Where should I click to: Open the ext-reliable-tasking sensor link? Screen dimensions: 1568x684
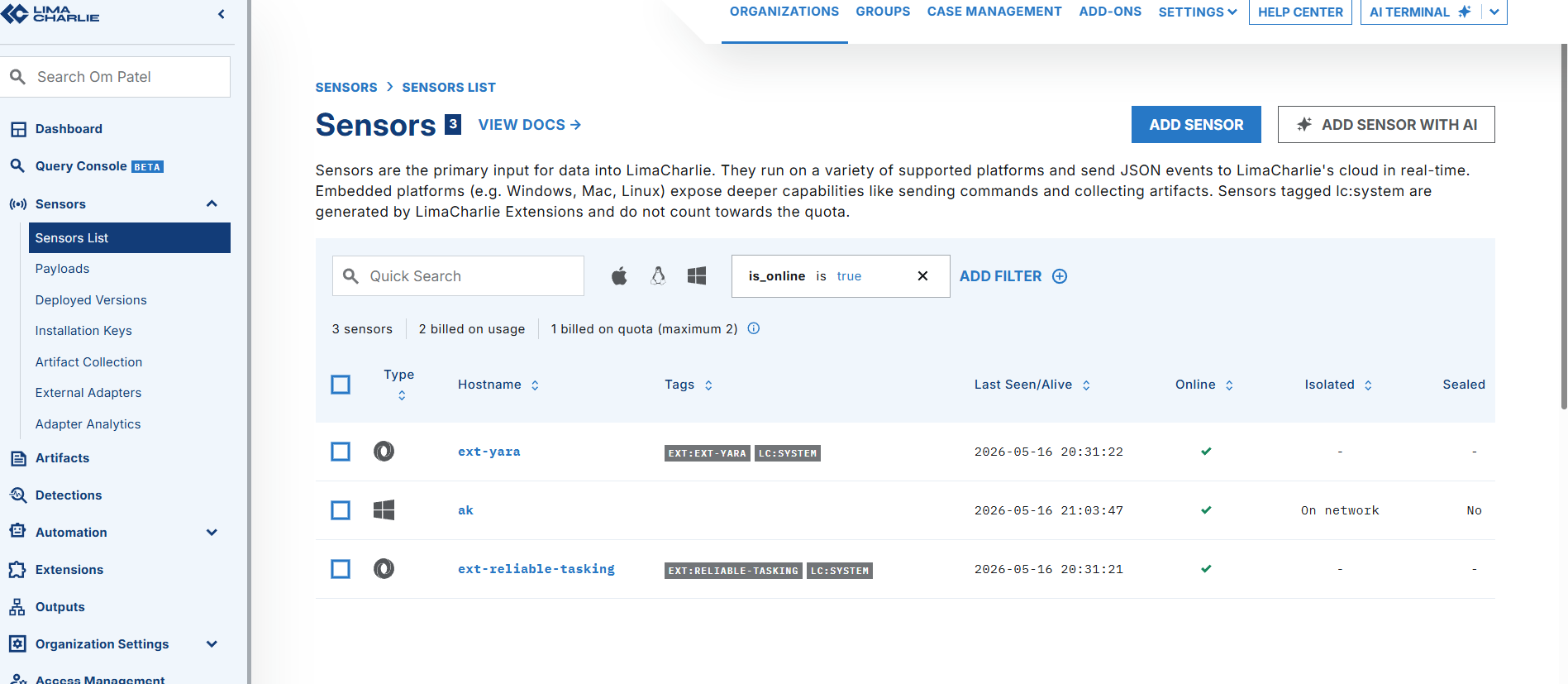536,569
